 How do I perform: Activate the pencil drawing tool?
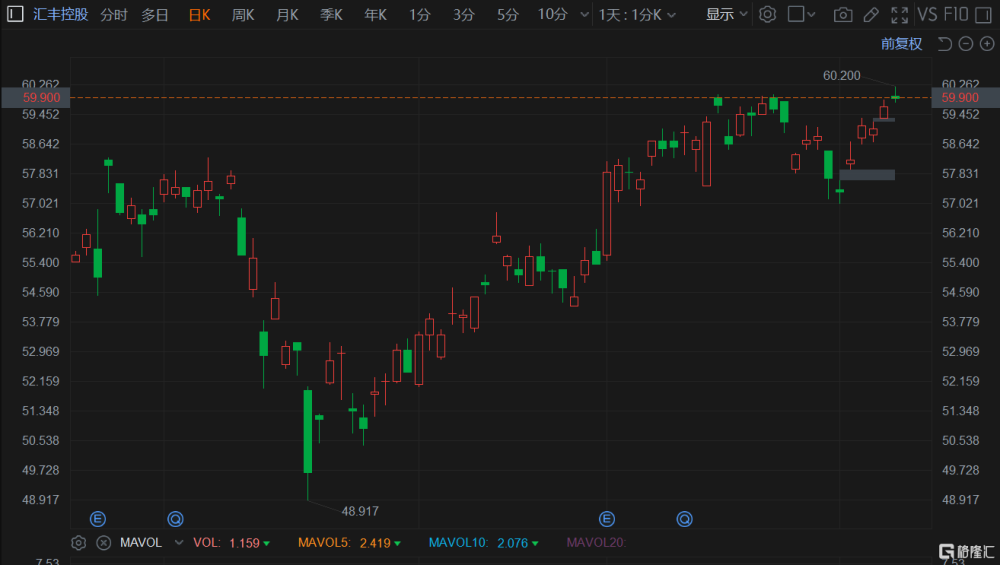pos(871,15)
